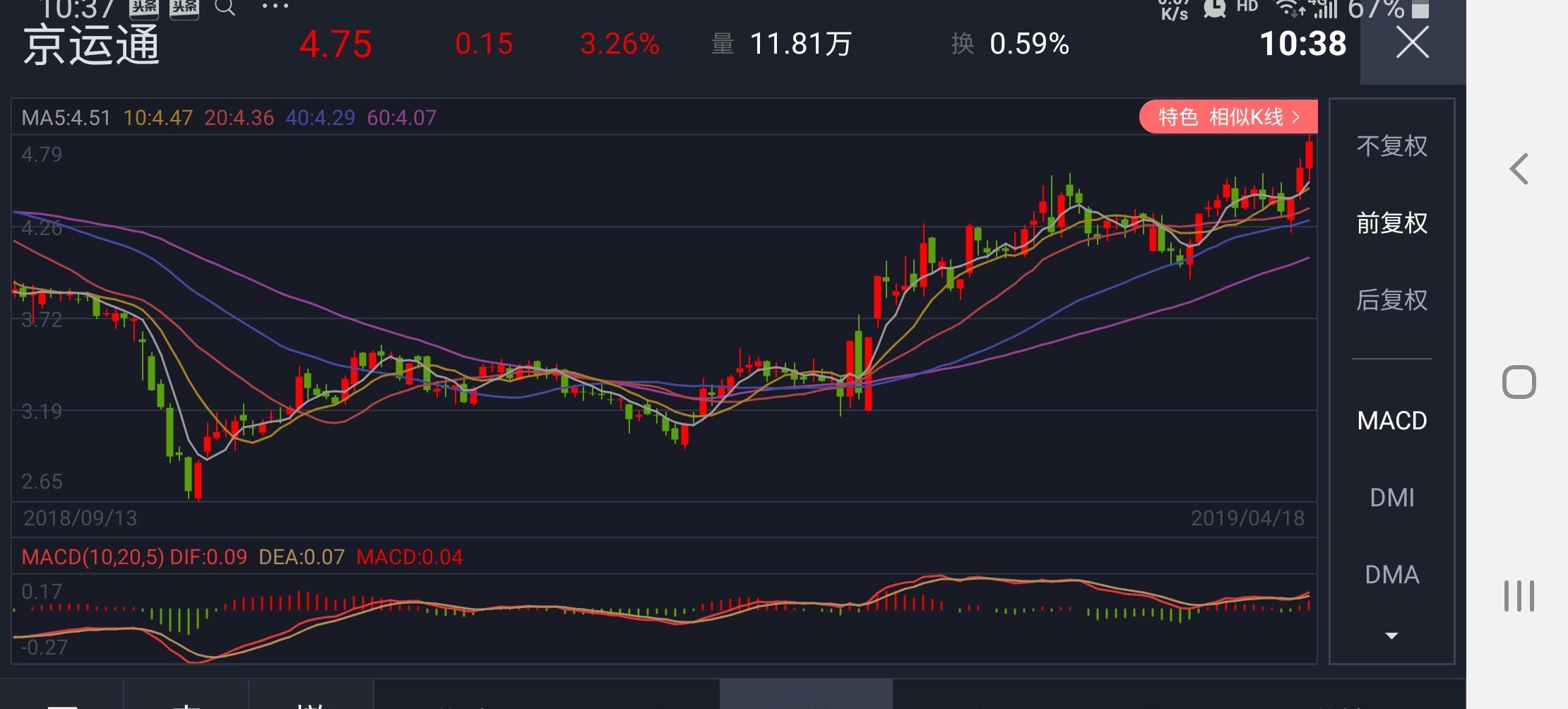Tap the change percentage 3.26%
This screenshot has height=709, width=1568.
619,44
